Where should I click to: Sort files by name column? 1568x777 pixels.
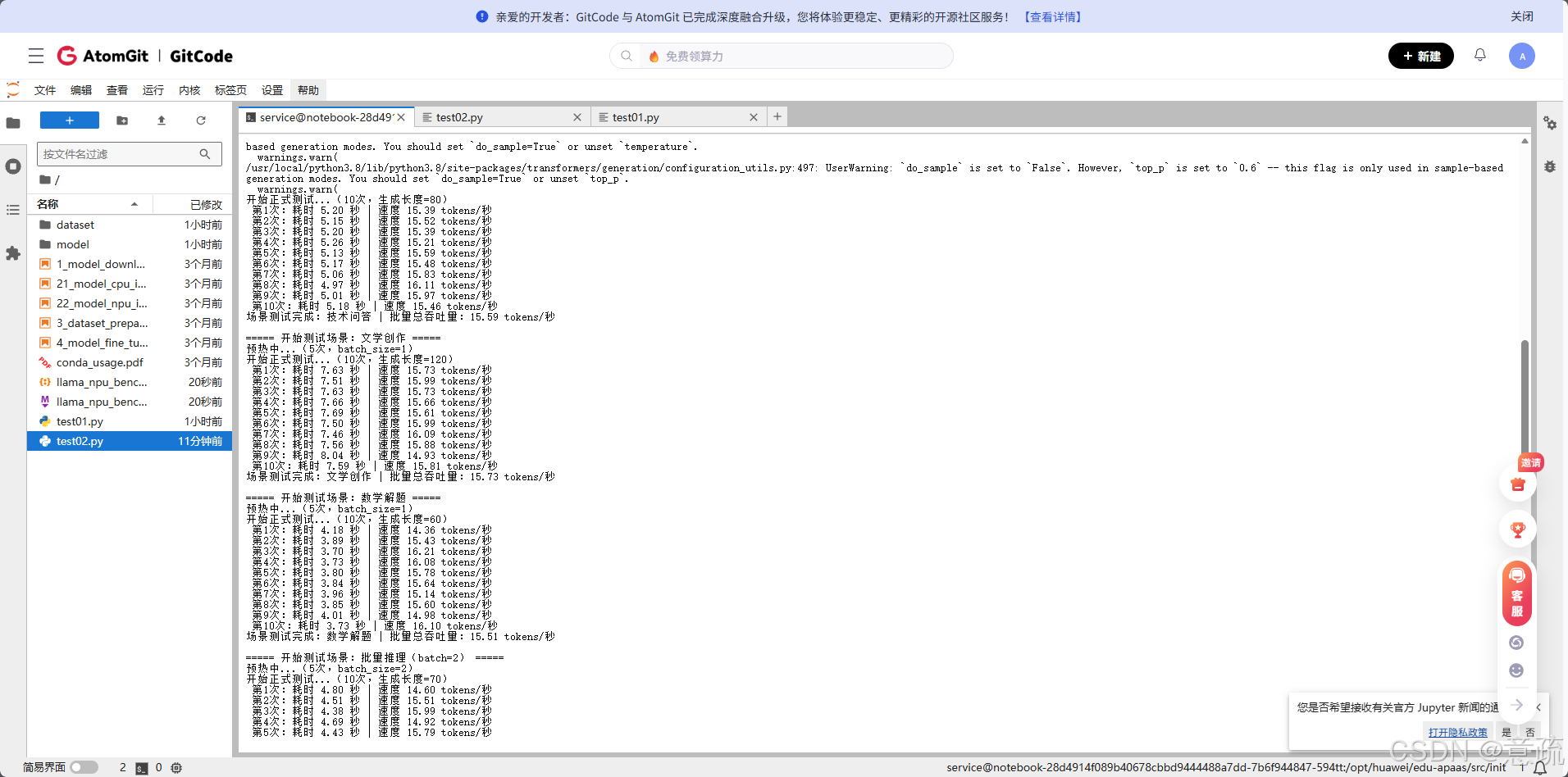tap(89, 204)
